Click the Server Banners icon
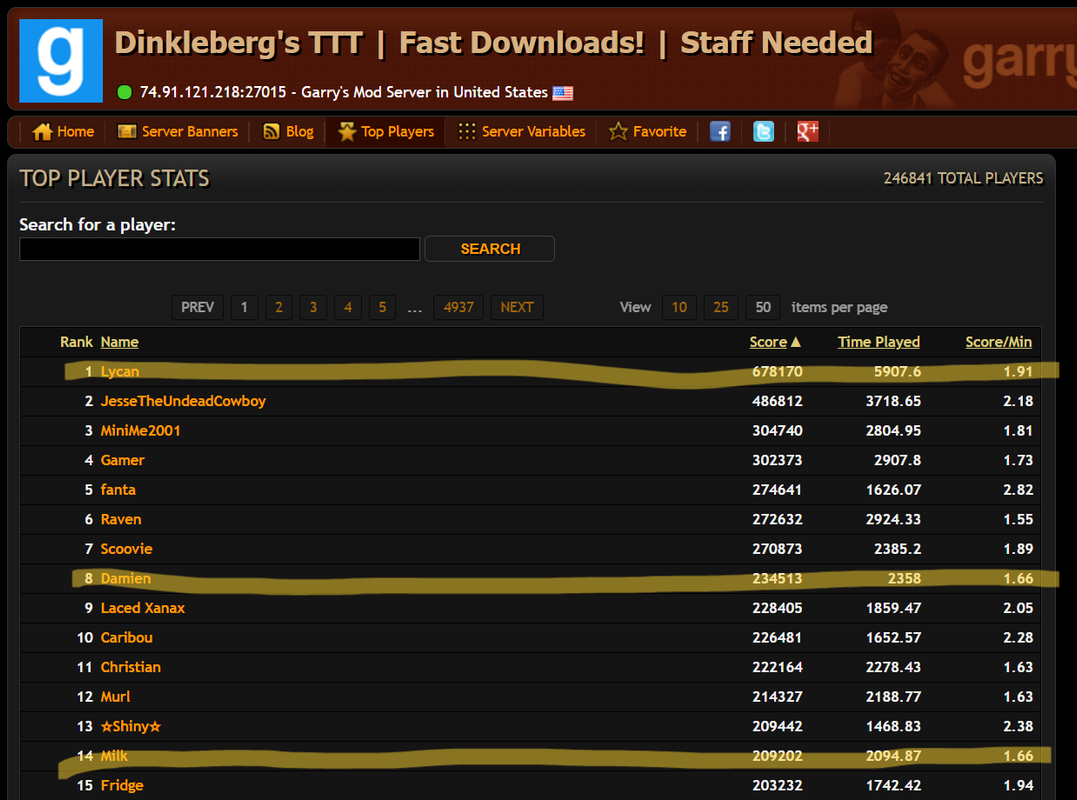The height and width of the screenshot is (800, 1077). tap(127, 131)
